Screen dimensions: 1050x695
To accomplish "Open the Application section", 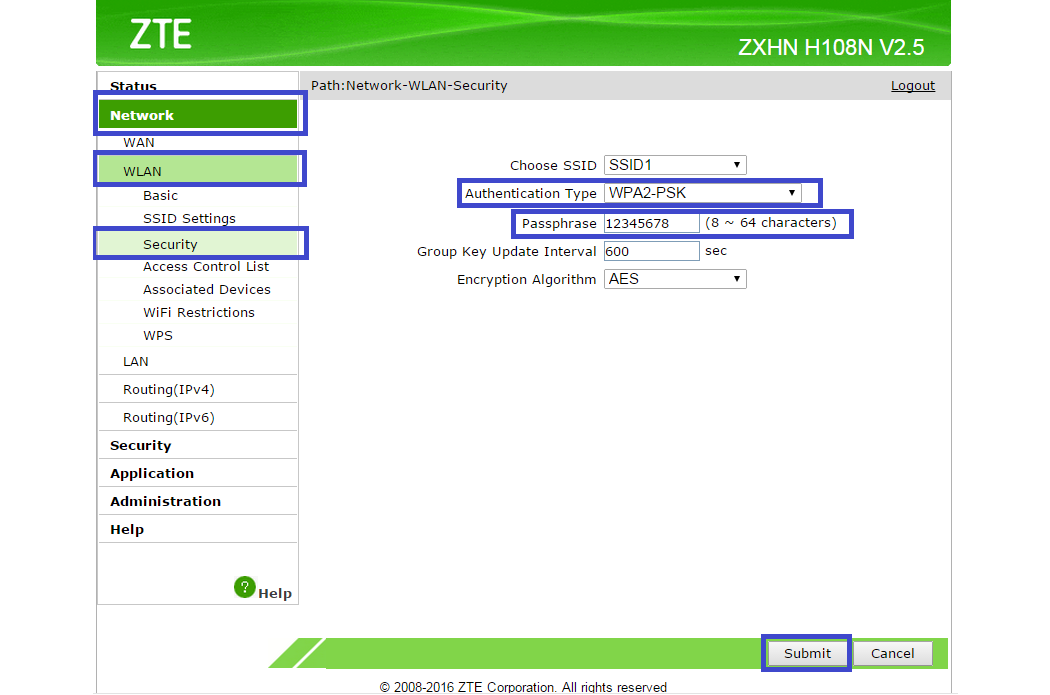I will (152, 473).
